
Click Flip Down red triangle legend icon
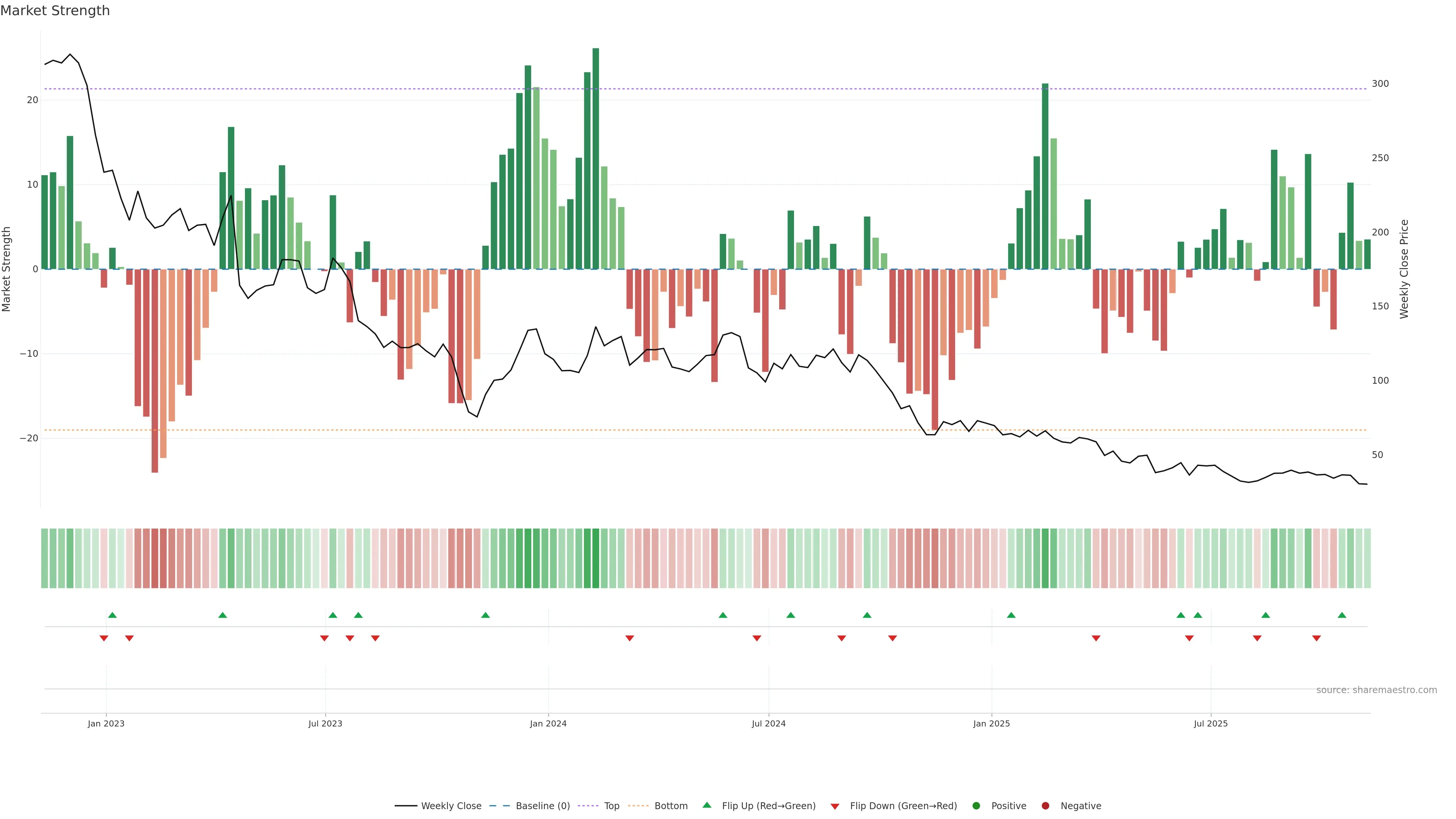point(835,806)
